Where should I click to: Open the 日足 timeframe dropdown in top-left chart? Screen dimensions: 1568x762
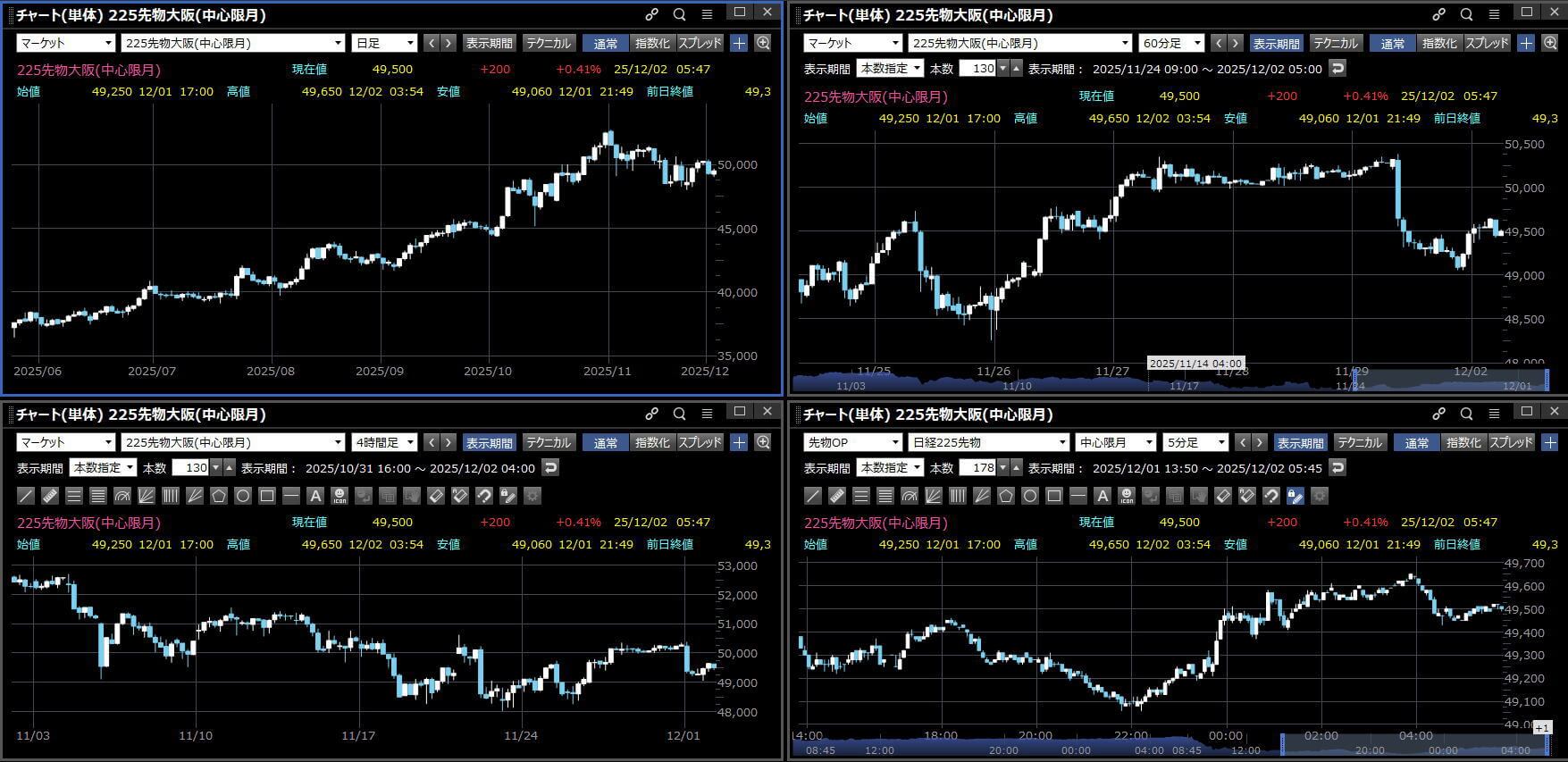[x=385, y=43]
